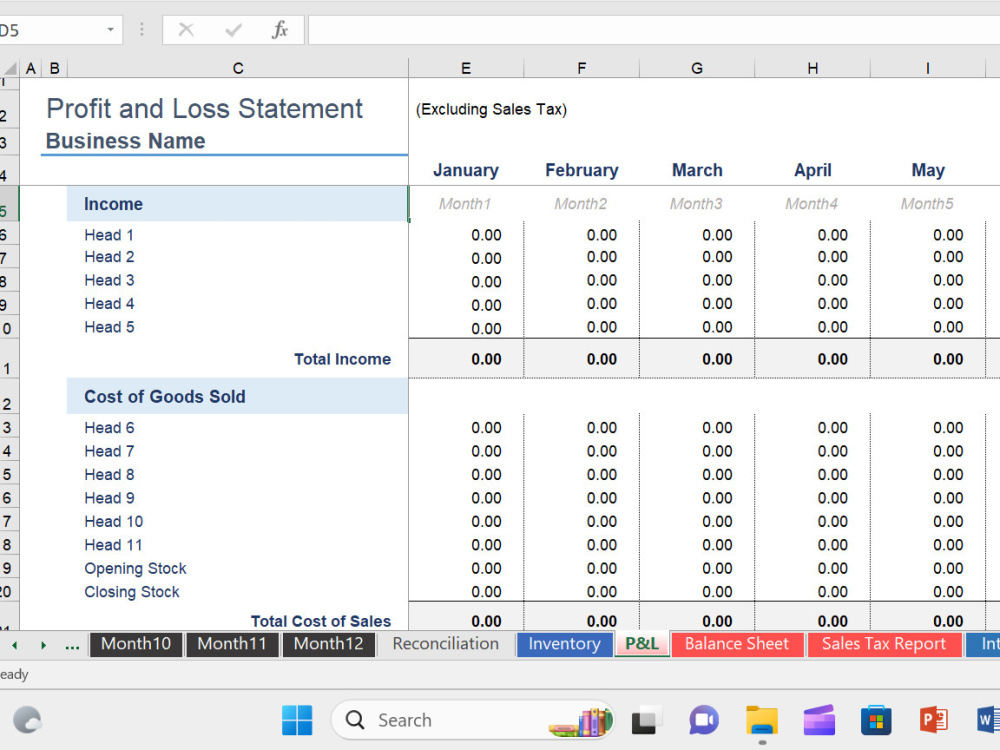1000x750 pixels.
Task: Open the Name Box dropdown arrow
Action: [x=110, y=30]
